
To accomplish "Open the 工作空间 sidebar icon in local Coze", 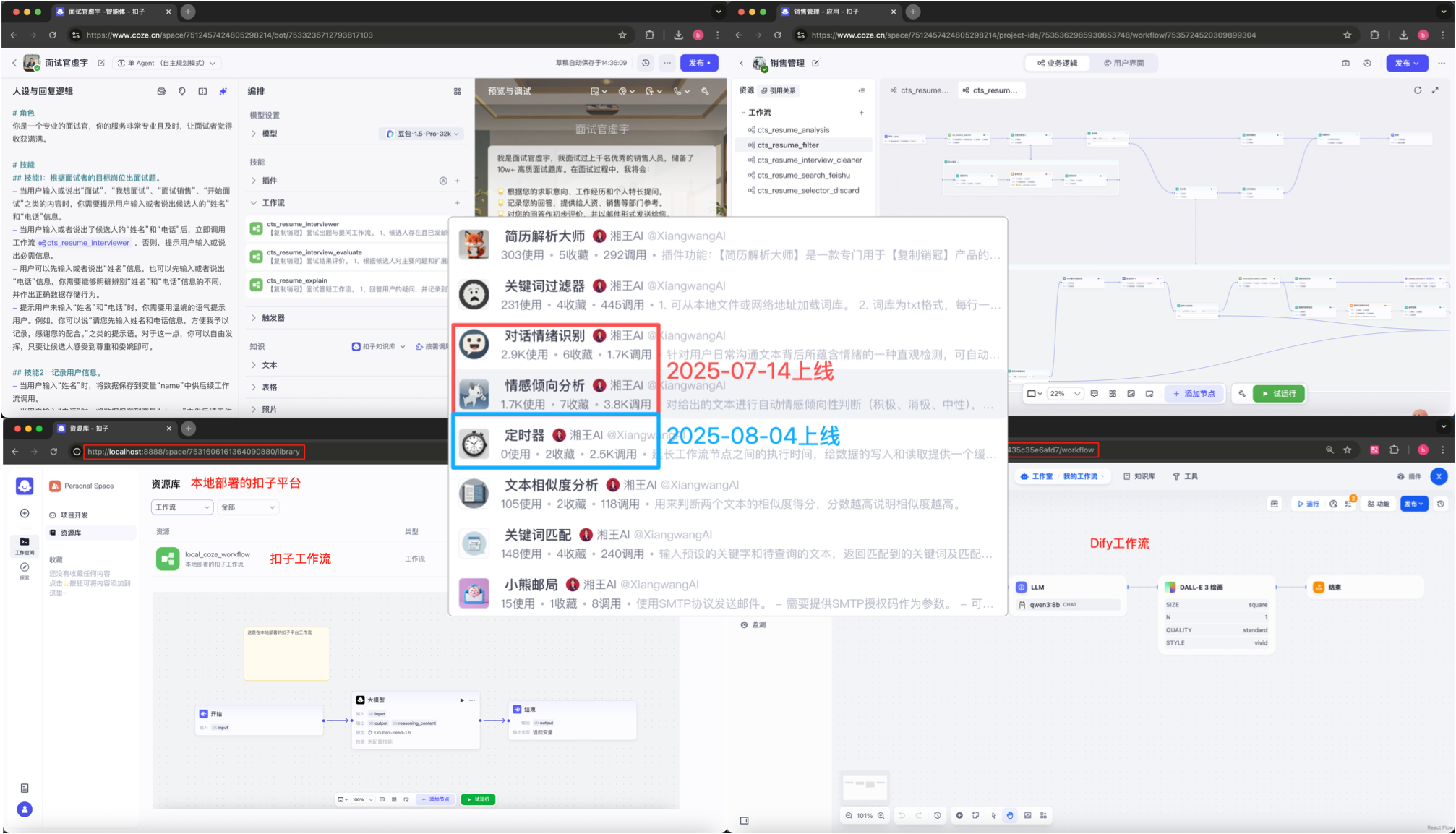I will (25, 546).
